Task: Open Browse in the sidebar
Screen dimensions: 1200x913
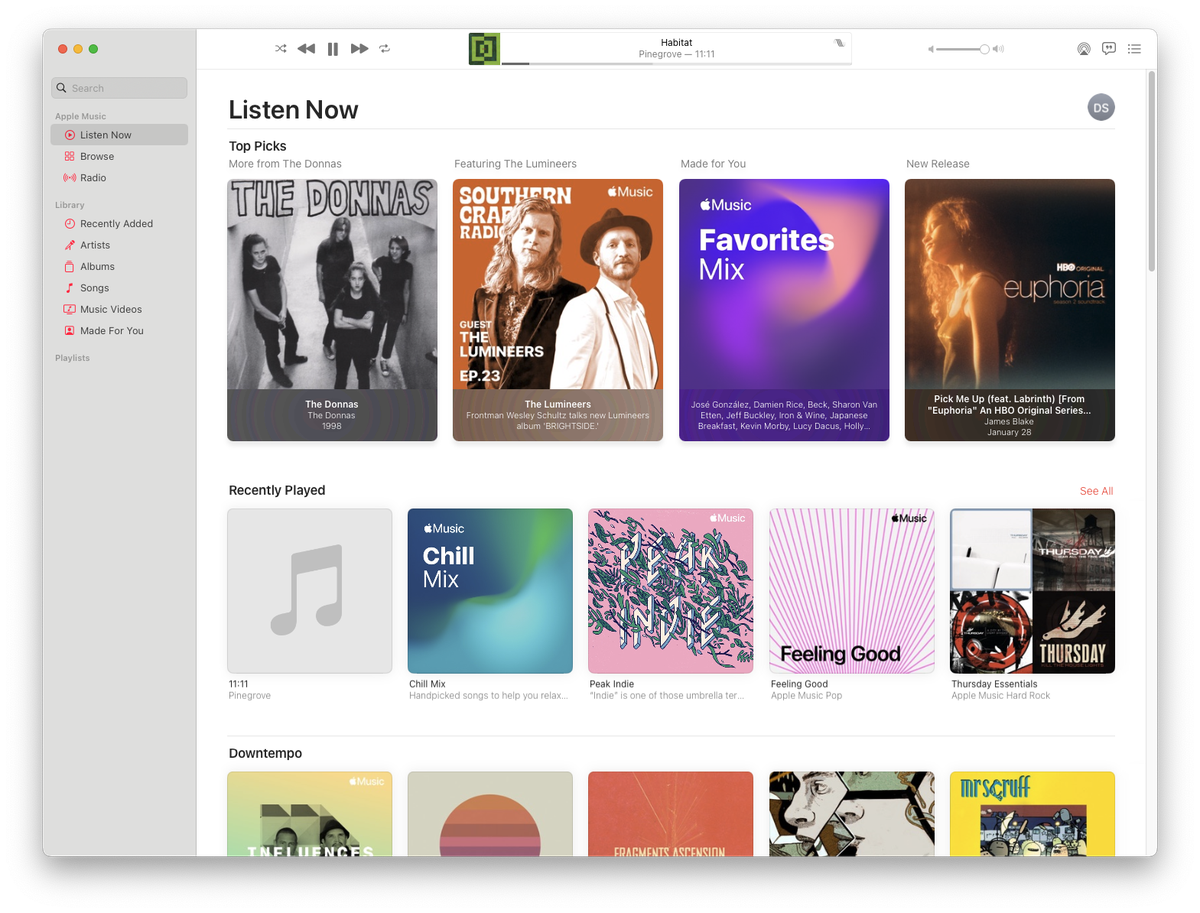Action: (119, 156)
